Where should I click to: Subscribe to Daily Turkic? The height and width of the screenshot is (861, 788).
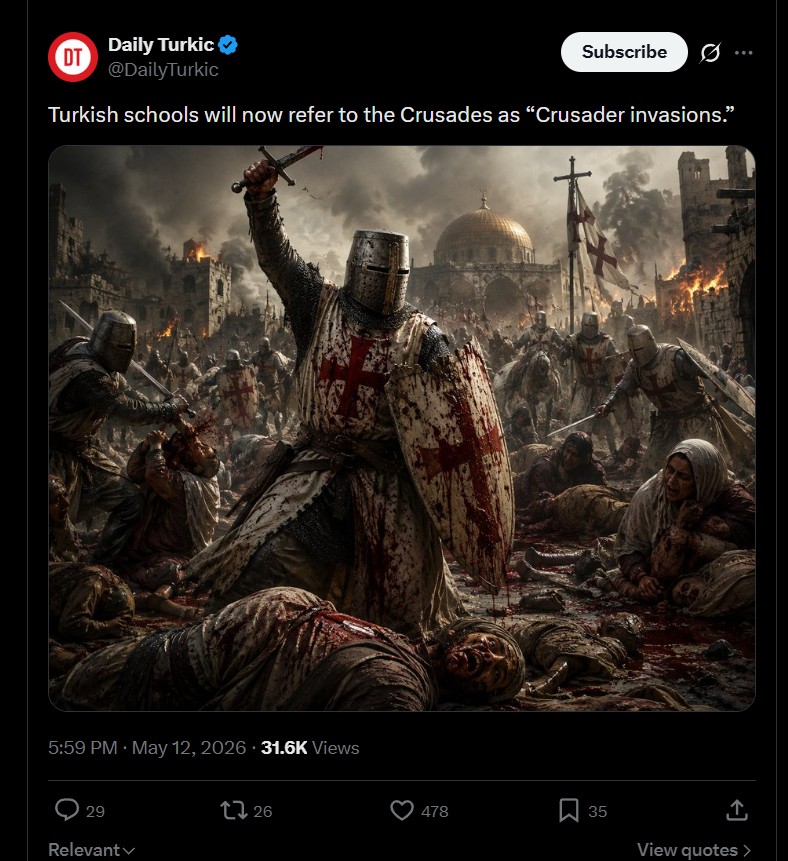pyautogui.click(x=624, y=52)
